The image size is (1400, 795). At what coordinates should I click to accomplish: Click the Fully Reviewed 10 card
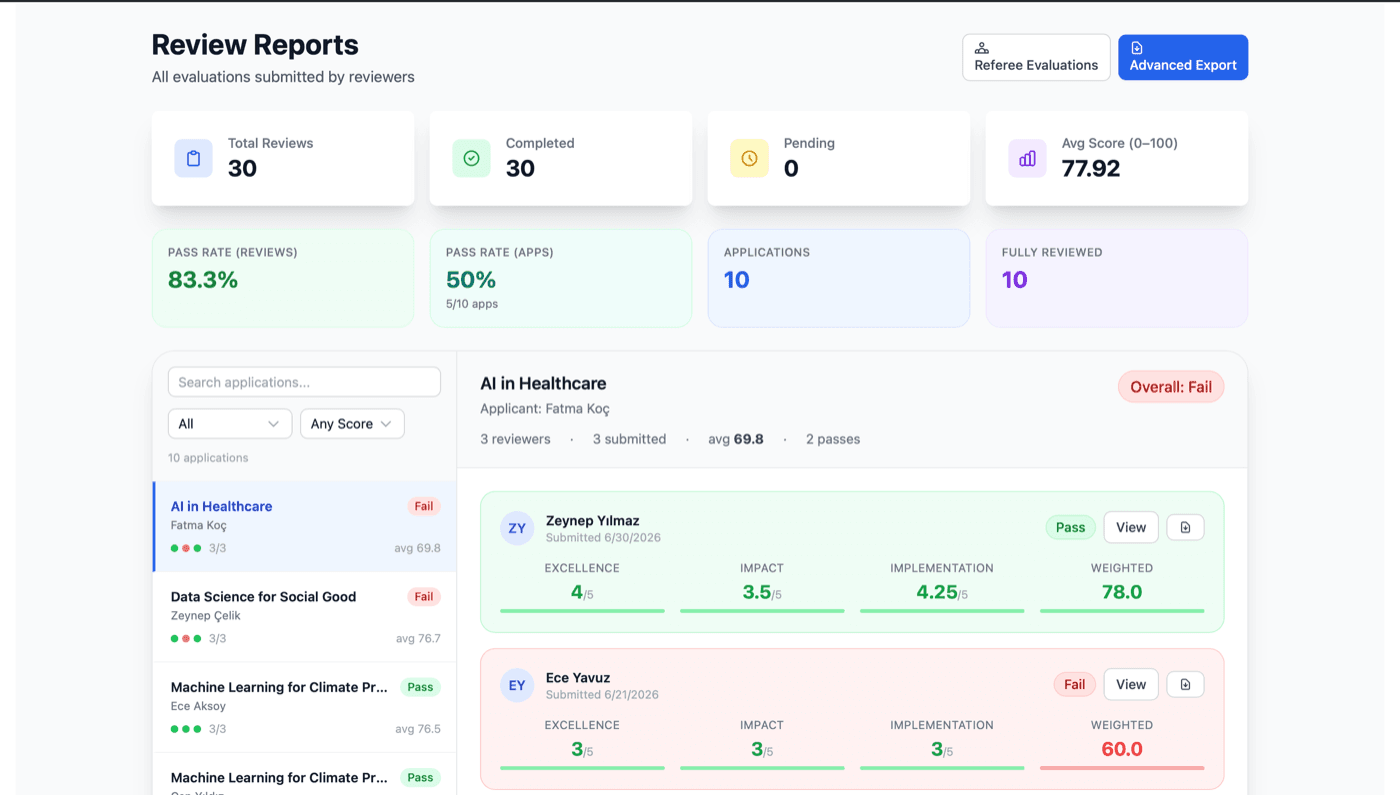pyautogui.click(x=1117, y=278)
